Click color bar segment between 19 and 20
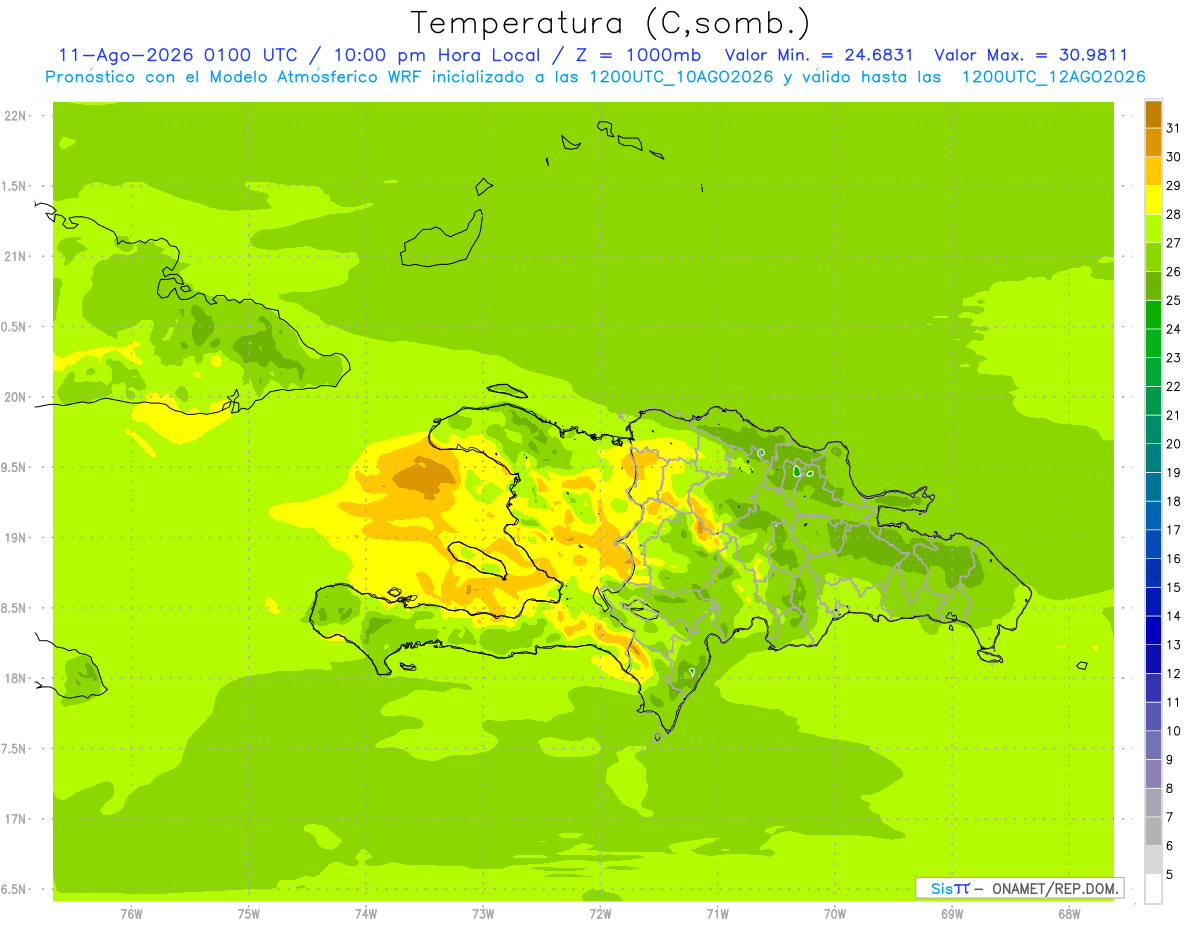The width and height of the screenshot is (1200, 927). pos(1153,458)
